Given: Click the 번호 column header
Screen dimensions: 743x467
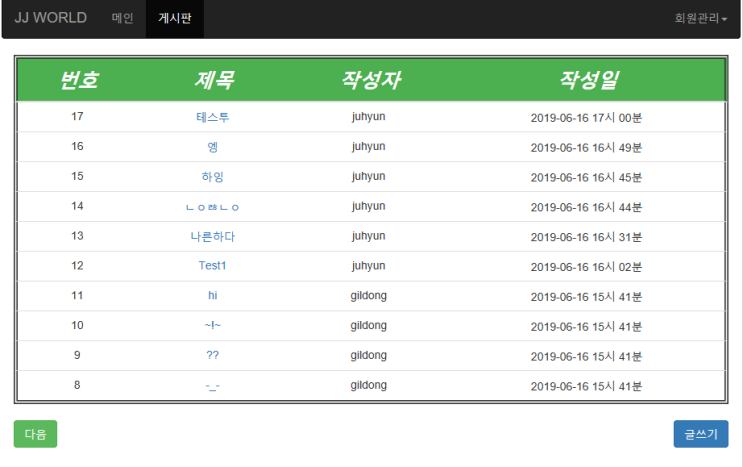Looking at the screenshot, I should pyautogui.click(x=78, y=80).
